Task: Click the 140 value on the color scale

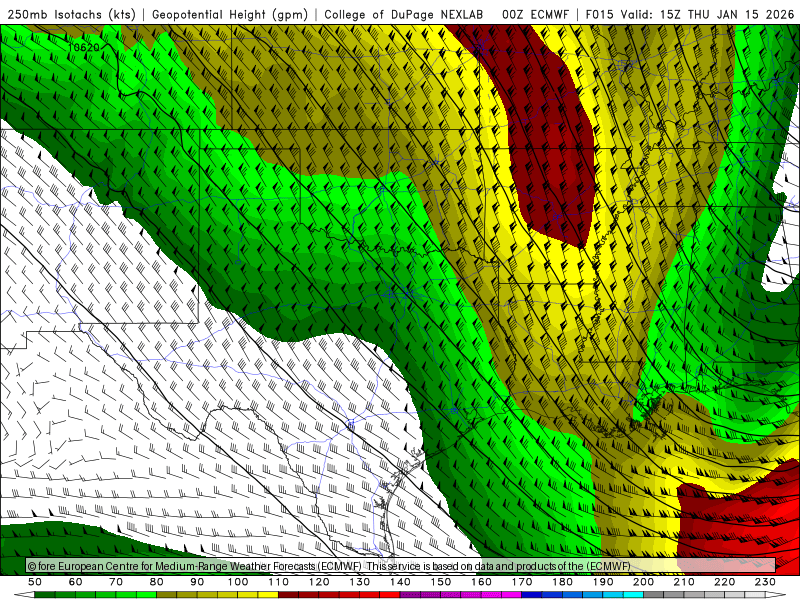Action: coord(400,582)
